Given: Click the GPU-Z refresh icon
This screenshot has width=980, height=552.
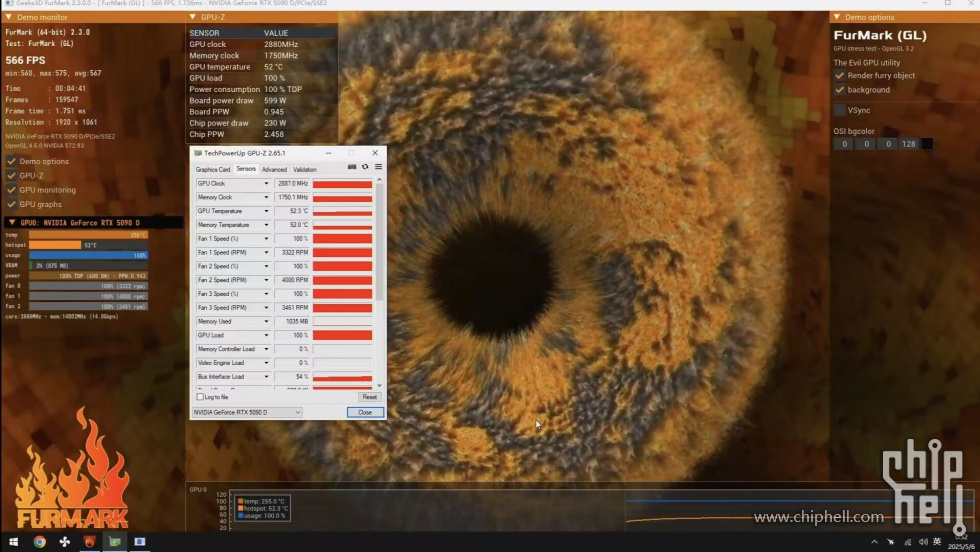Looking at the screenshot, I should pos(365,167).
